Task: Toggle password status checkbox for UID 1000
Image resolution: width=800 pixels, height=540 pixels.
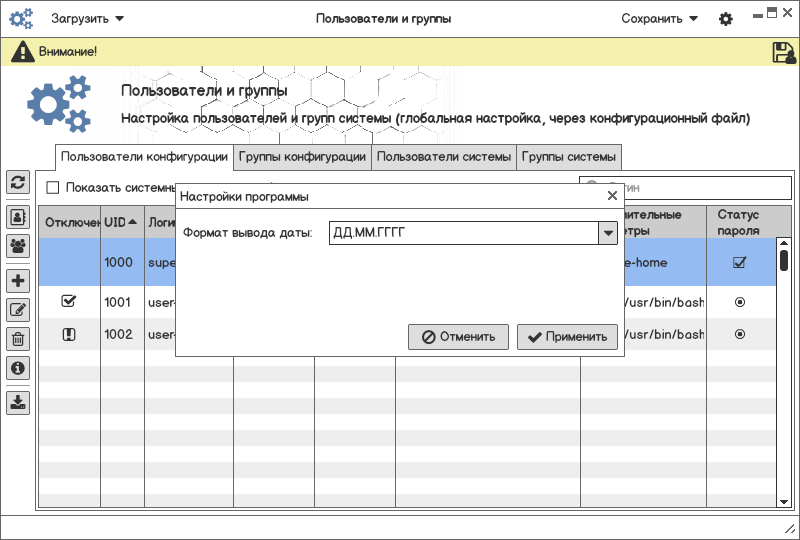Action: click(740, 263)
